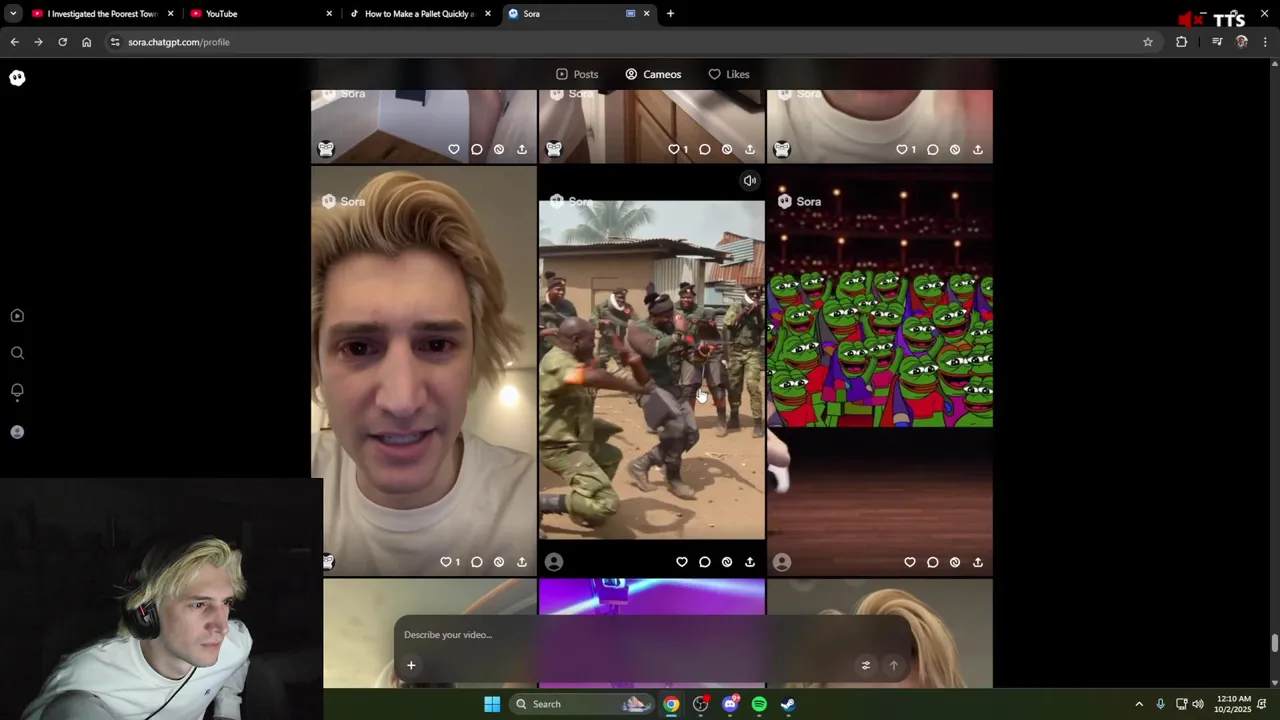The width and height of the screenshot is (1280, 720).
Task: Add media with the plus button
Action: click(411, 665)
